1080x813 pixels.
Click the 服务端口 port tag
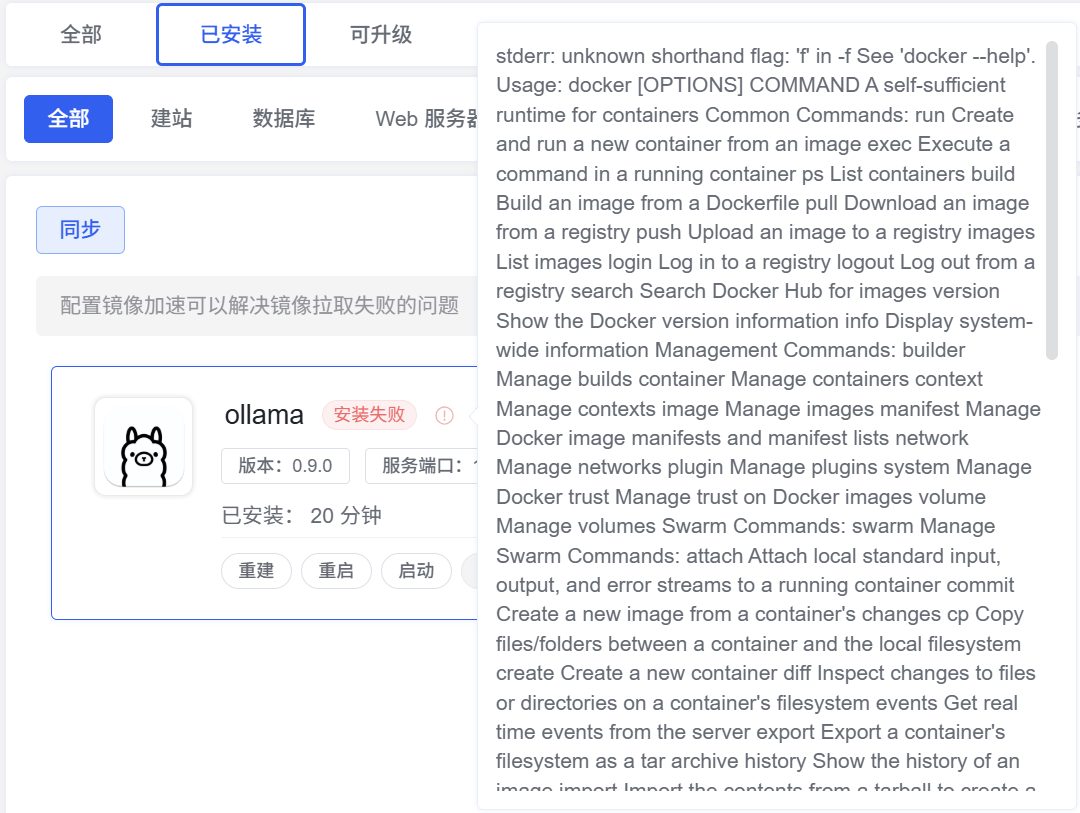422,466
